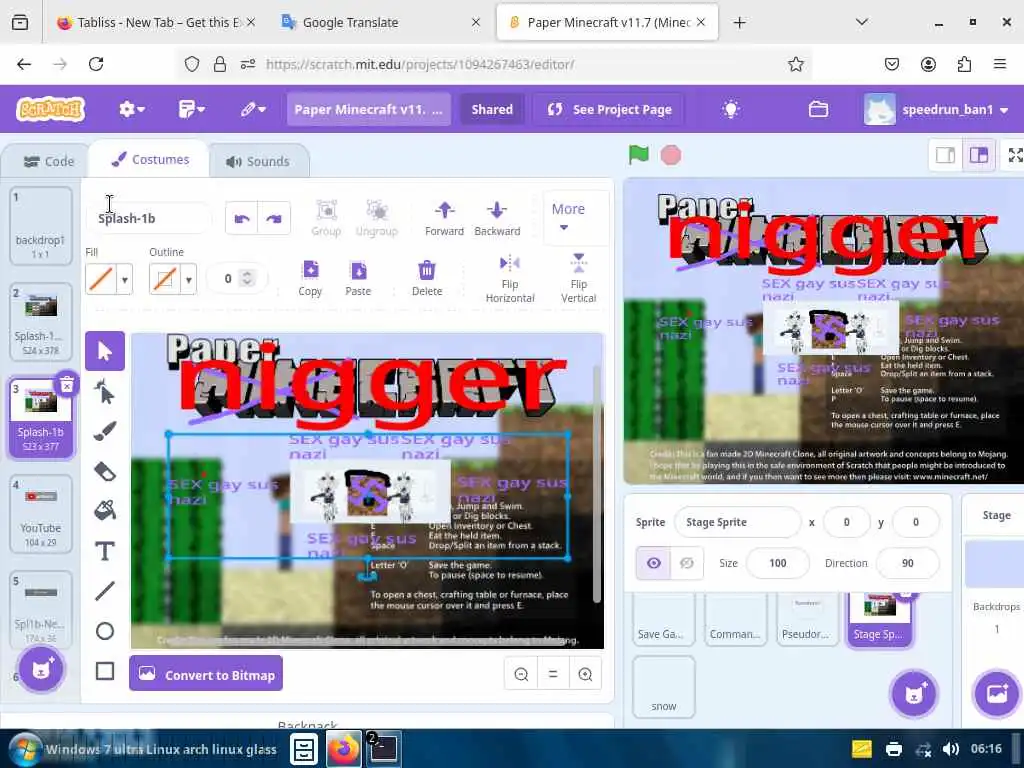Screen dimensions: 1024x768
Task: Switch to the Sounds tab
Action: [x=258, y=161]
